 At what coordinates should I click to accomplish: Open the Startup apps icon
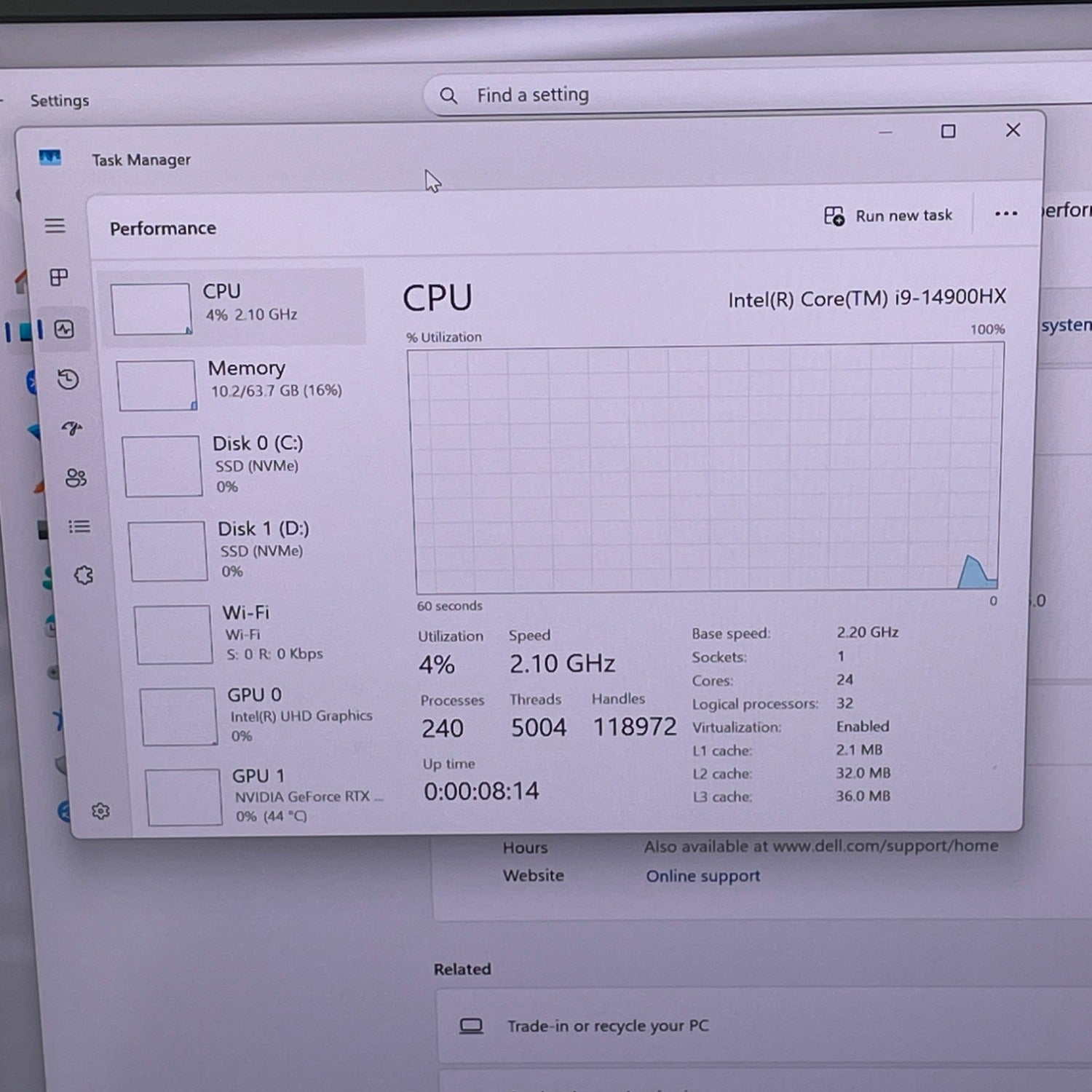[x=72, y=428]
